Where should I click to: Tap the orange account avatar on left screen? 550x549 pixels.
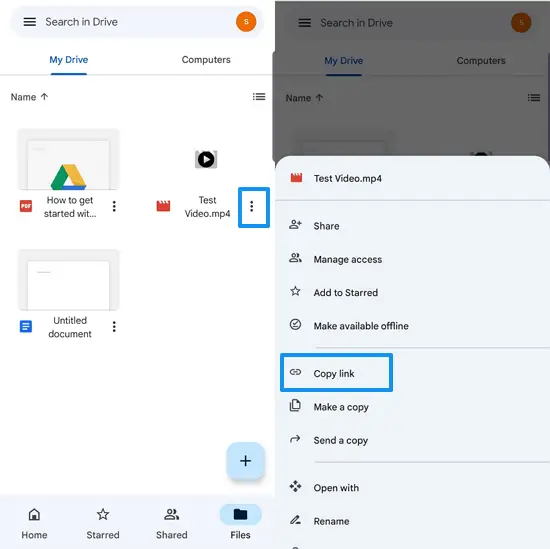click(x=246, y=22)
